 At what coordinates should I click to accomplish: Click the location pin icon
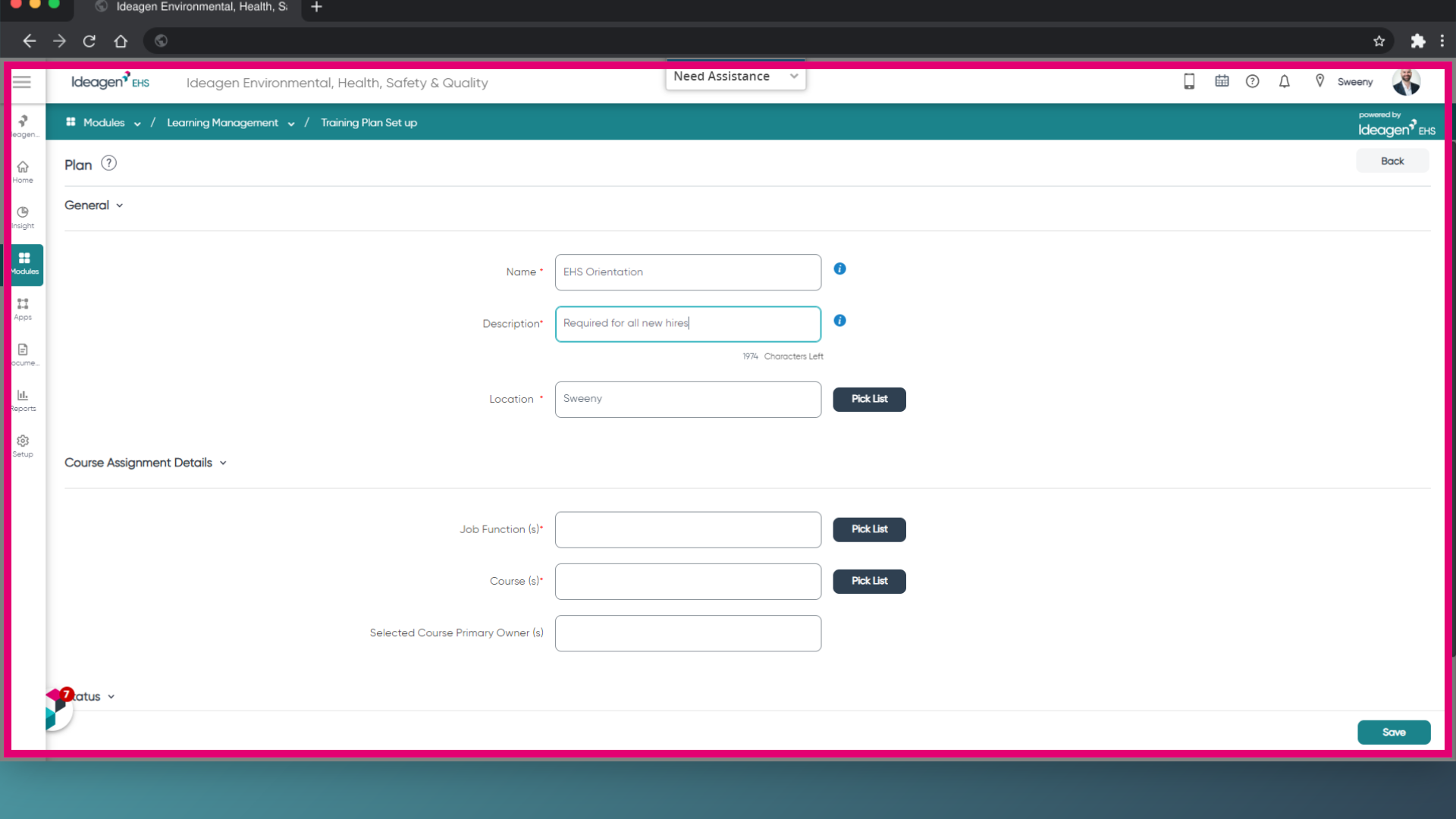pos(1319,81)
